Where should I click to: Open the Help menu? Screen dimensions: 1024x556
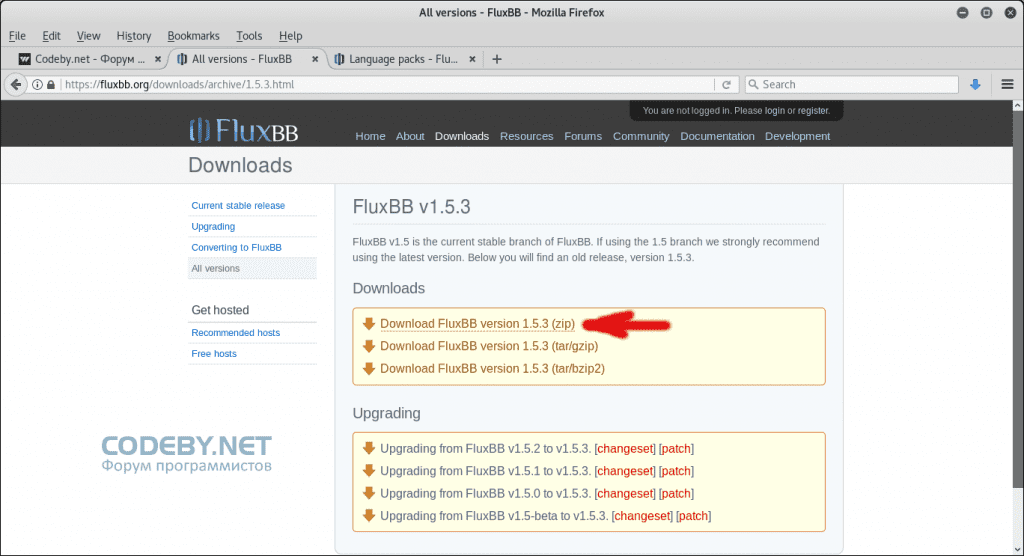click(x=290, y=36)
